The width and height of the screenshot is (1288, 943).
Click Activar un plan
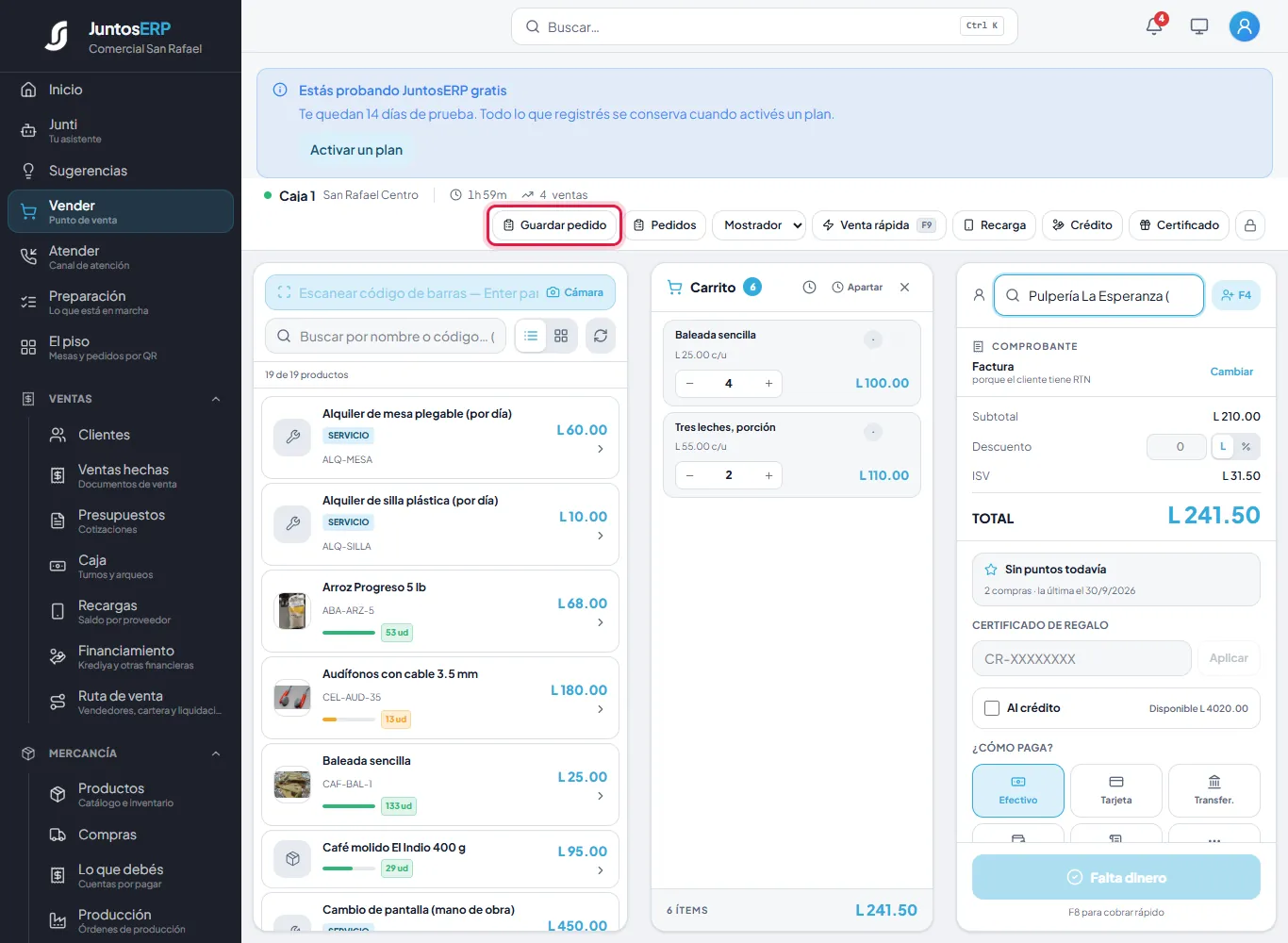point(356,150)
